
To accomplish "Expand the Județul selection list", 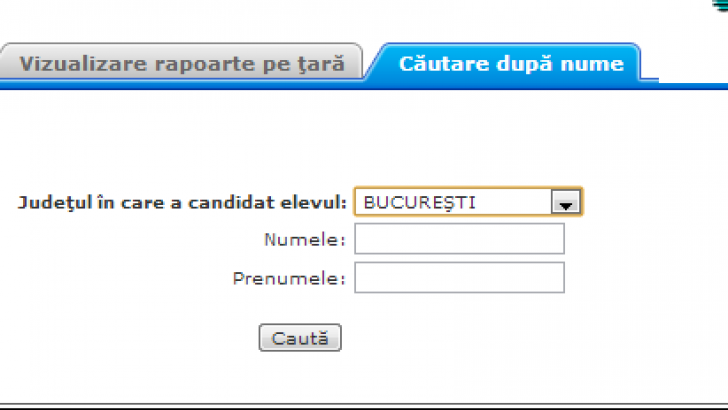I will (467, 202).
